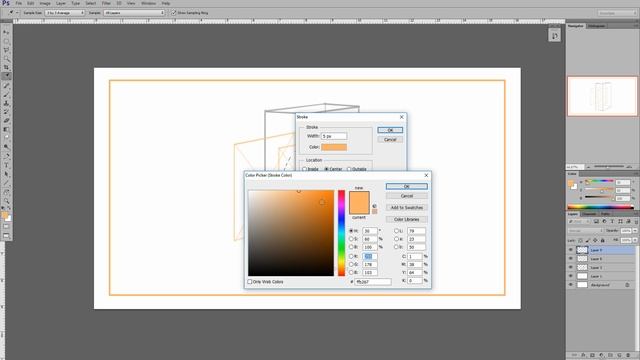640x360 pixels.
Task: Click Color Libraries button
Action: (407, 219)
